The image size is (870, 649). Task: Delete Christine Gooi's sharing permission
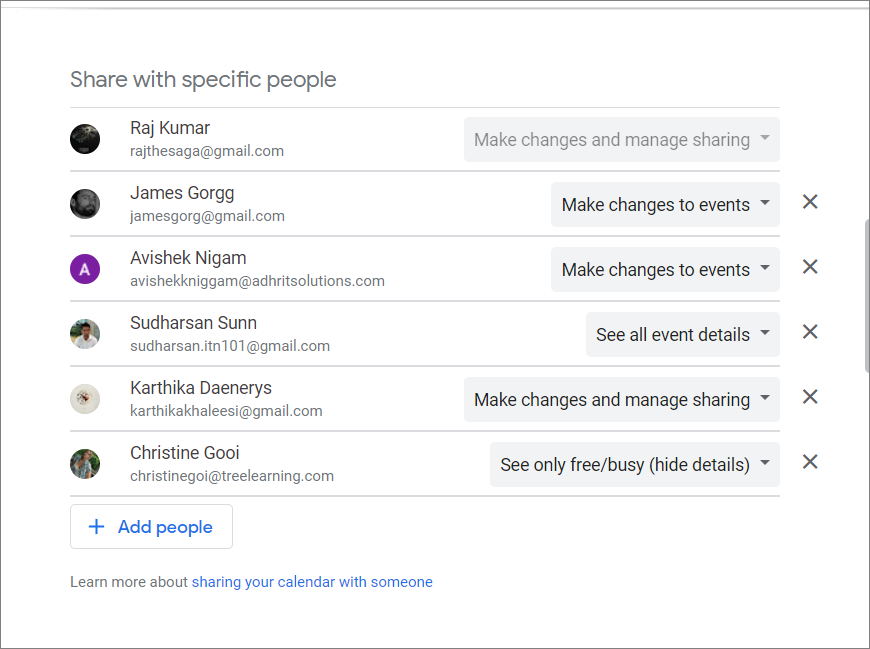tap(810, 462)
